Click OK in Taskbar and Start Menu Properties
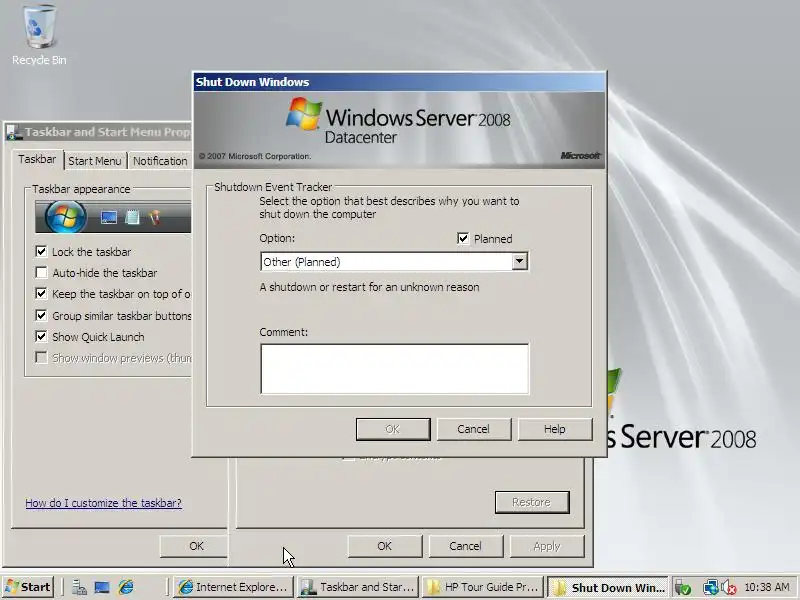Viewport: 800px width, 600px height. pyautogui.click(x=193, y=546)
